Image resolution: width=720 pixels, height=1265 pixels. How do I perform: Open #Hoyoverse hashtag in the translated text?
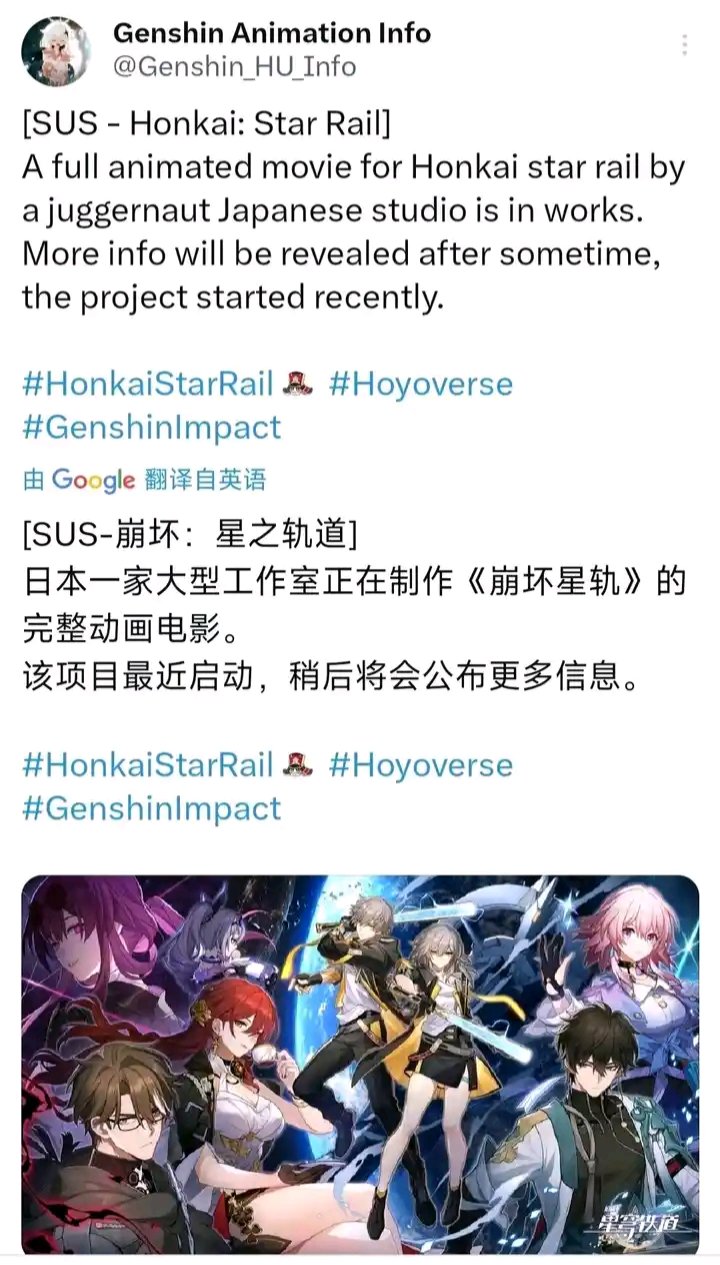click(x=420, y=765)
